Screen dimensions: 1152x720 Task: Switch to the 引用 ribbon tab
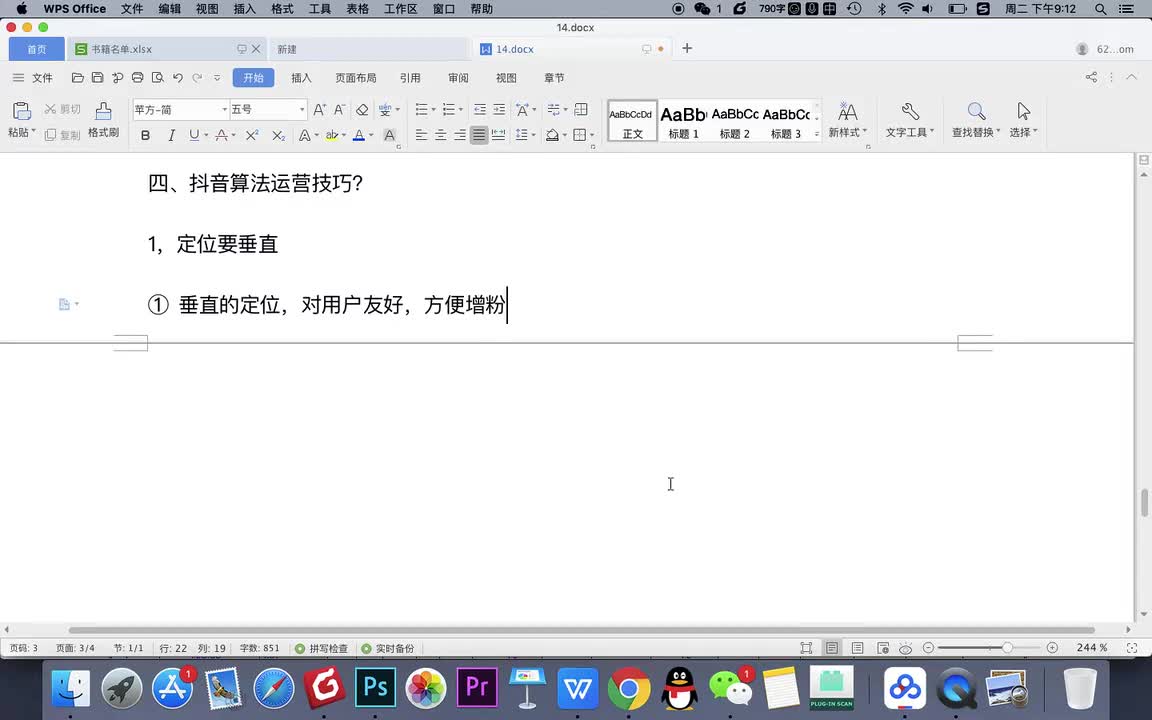click(x=410, y=78)
